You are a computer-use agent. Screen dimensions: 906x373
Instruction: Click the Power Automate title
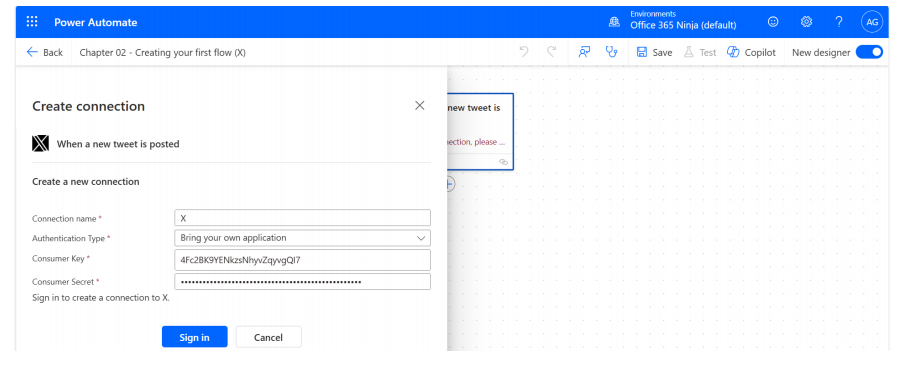pos(96,23)
